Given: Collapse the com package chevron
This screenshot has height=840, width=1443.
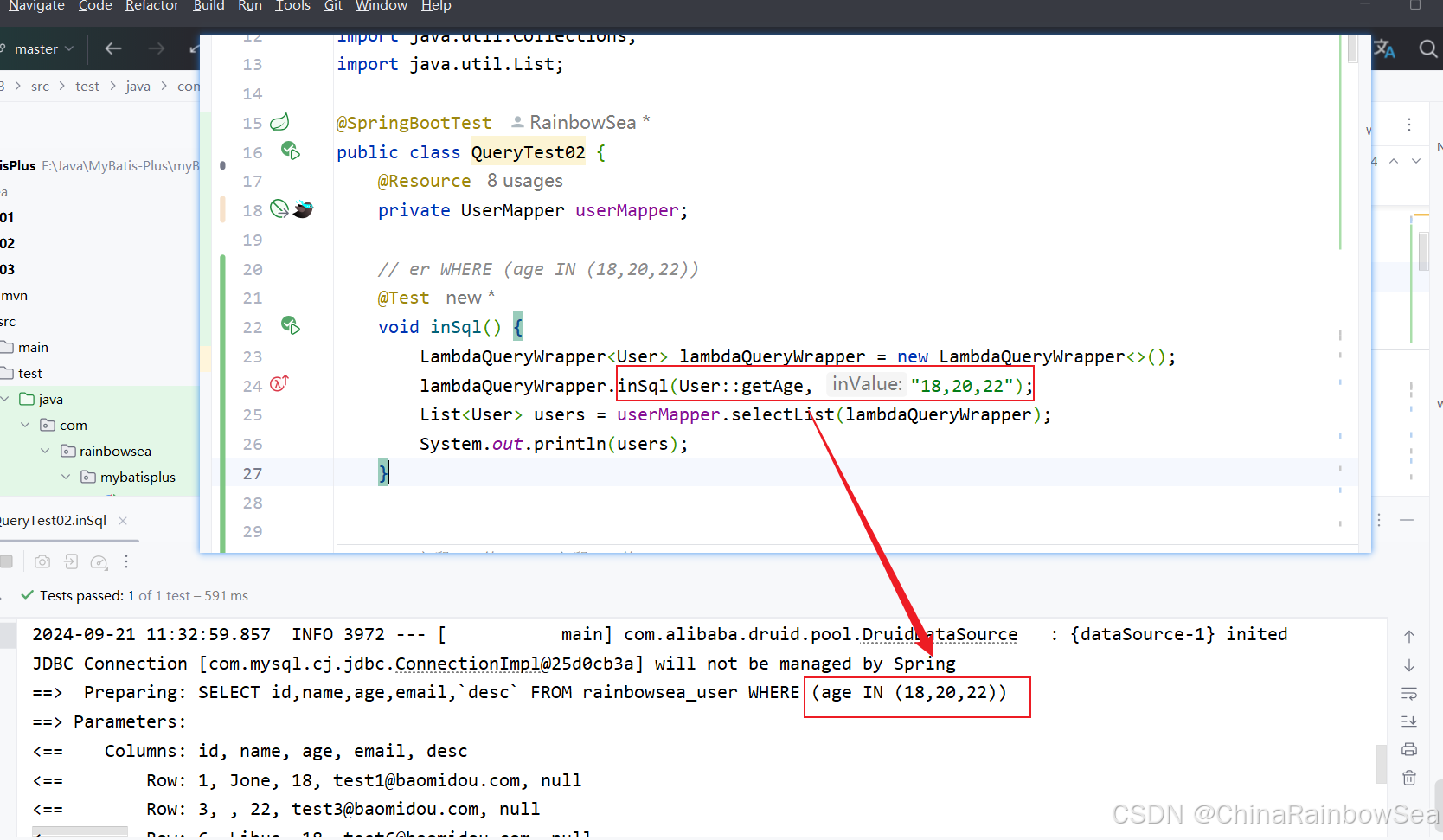Looking at the screenshot, I should [x=25, y=425].
